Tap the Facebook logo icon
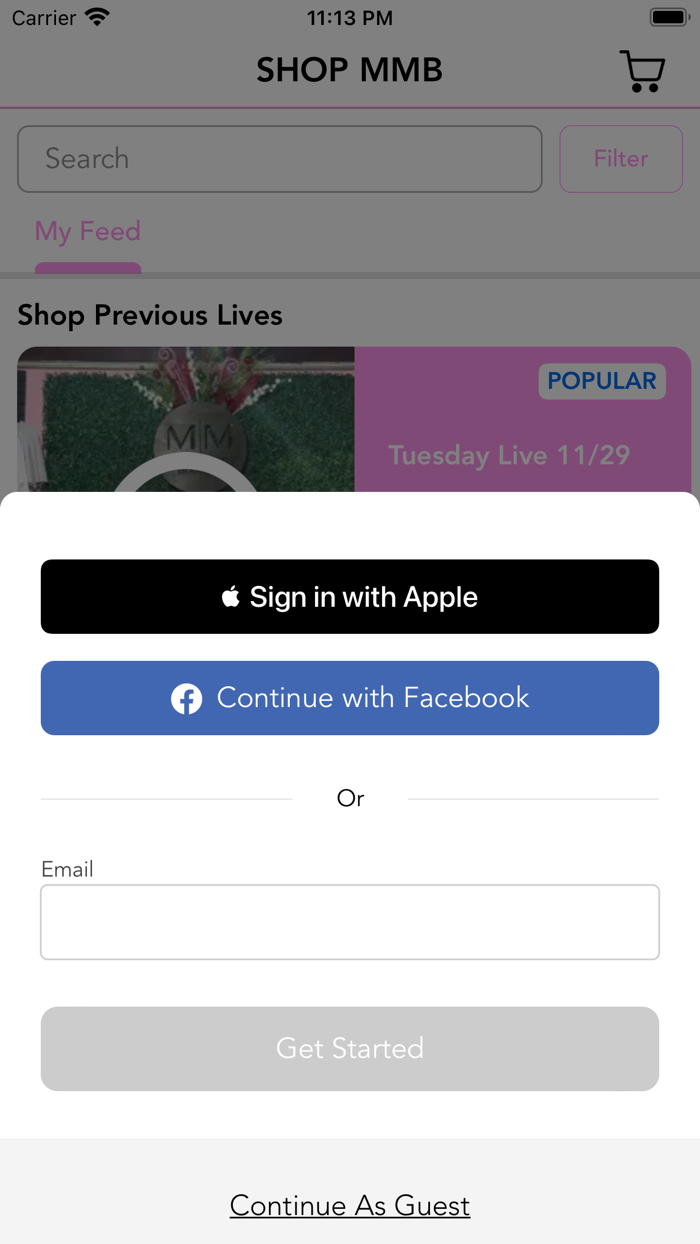Image resolution: width=700 pixels, height=1244 pixels. (x=186, y=698)
